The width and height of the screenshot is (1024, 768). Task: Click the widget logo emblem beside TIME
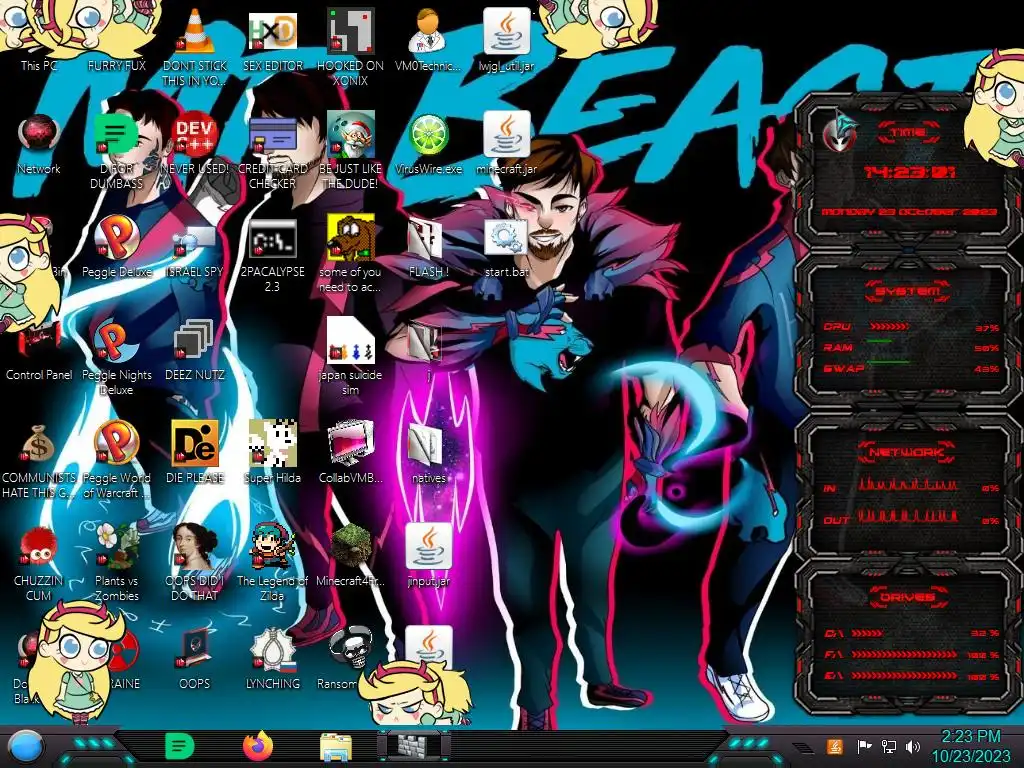[x=839, y=131]
